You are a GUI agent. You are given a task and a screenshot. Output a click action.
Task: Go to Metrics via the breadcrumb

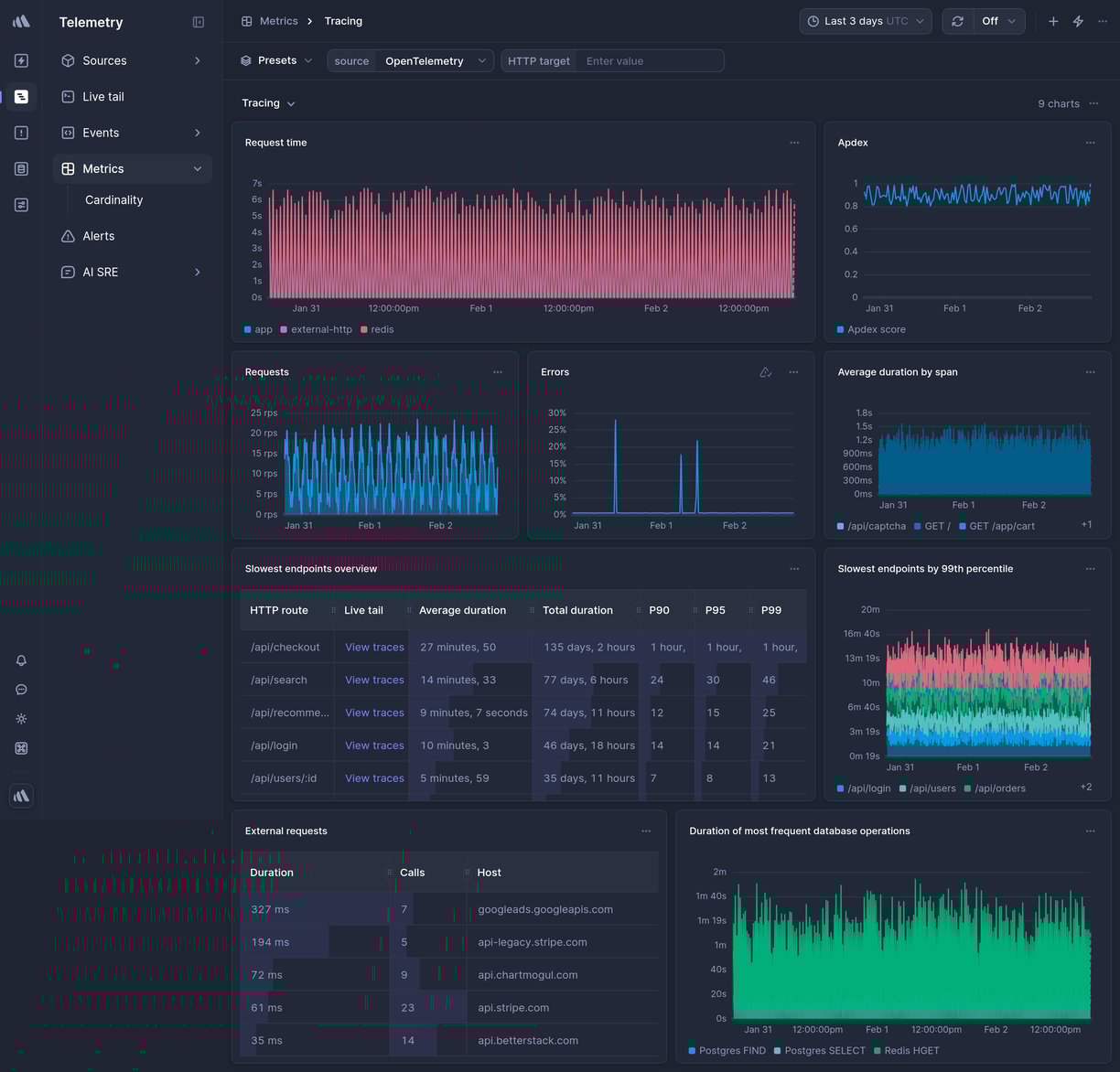click(279, 20)
